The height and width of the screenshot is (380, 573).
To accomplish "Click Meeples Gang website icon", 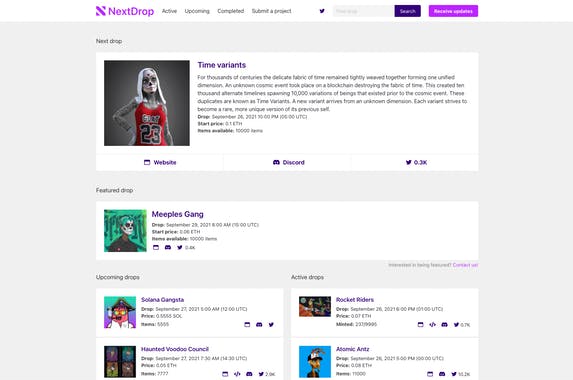I will pos(156,247).
